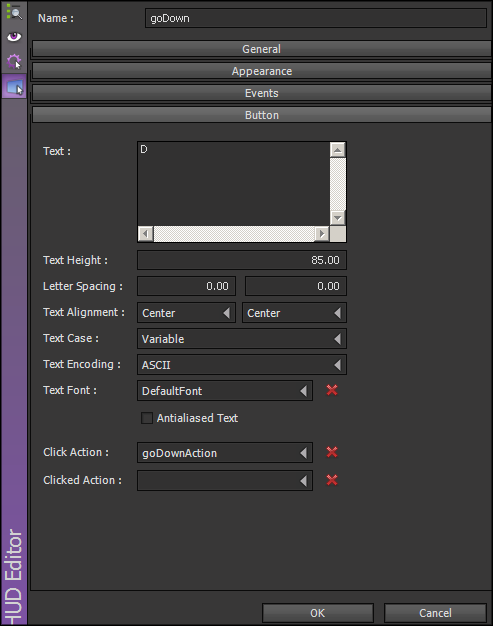Open the goDownAction Click Action dropdown
This screenshot has height=626, width=493.
pos(225,453)
